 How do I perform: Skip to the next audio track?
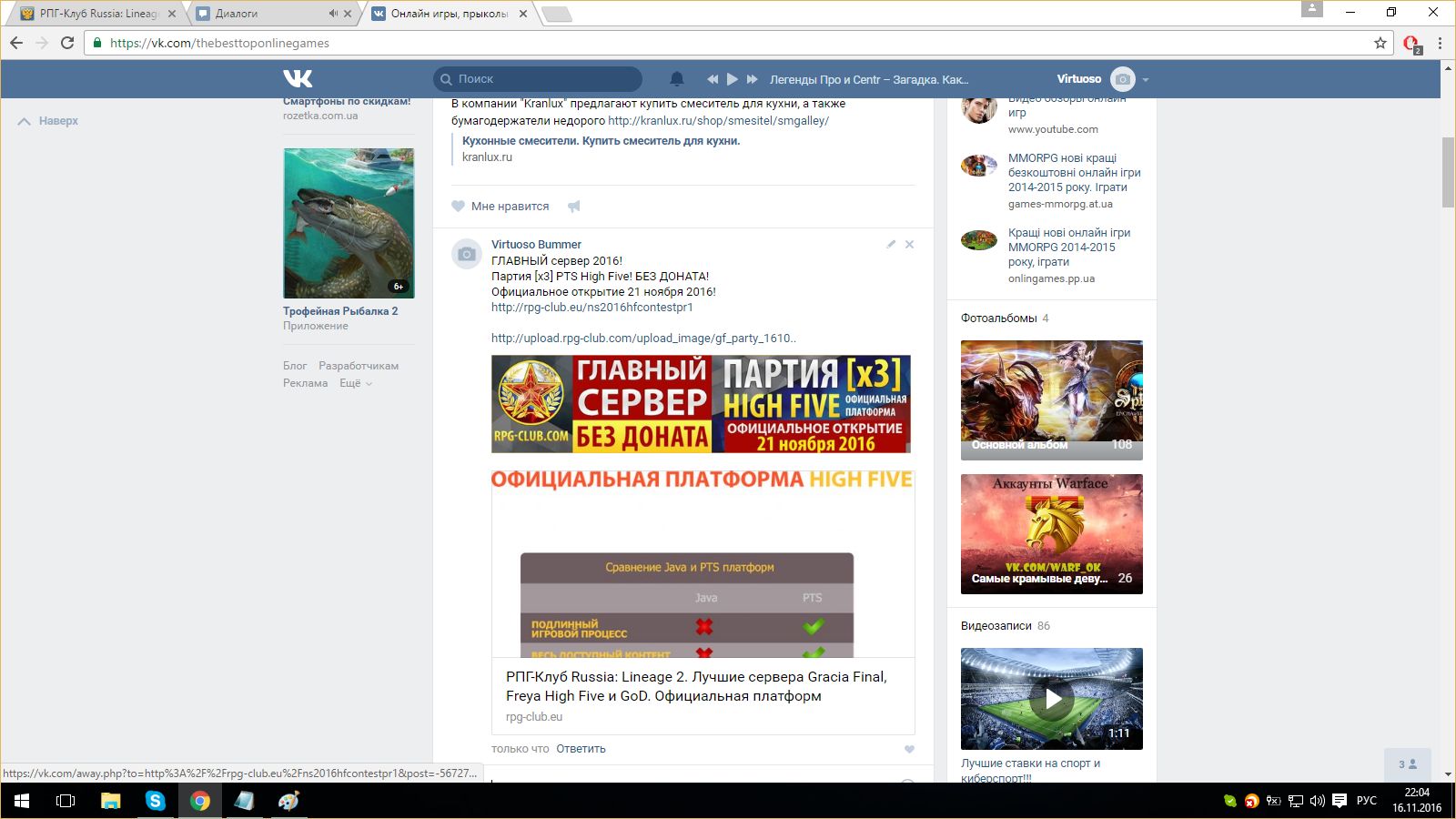click(x=753, y=79)
